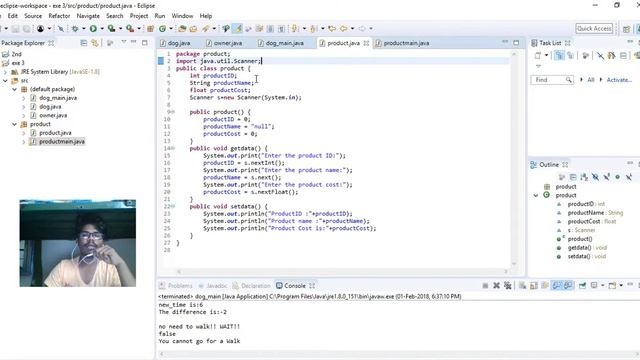Run the program with green Run button
The image size is (640, 360).
click(x=93, y=29)
